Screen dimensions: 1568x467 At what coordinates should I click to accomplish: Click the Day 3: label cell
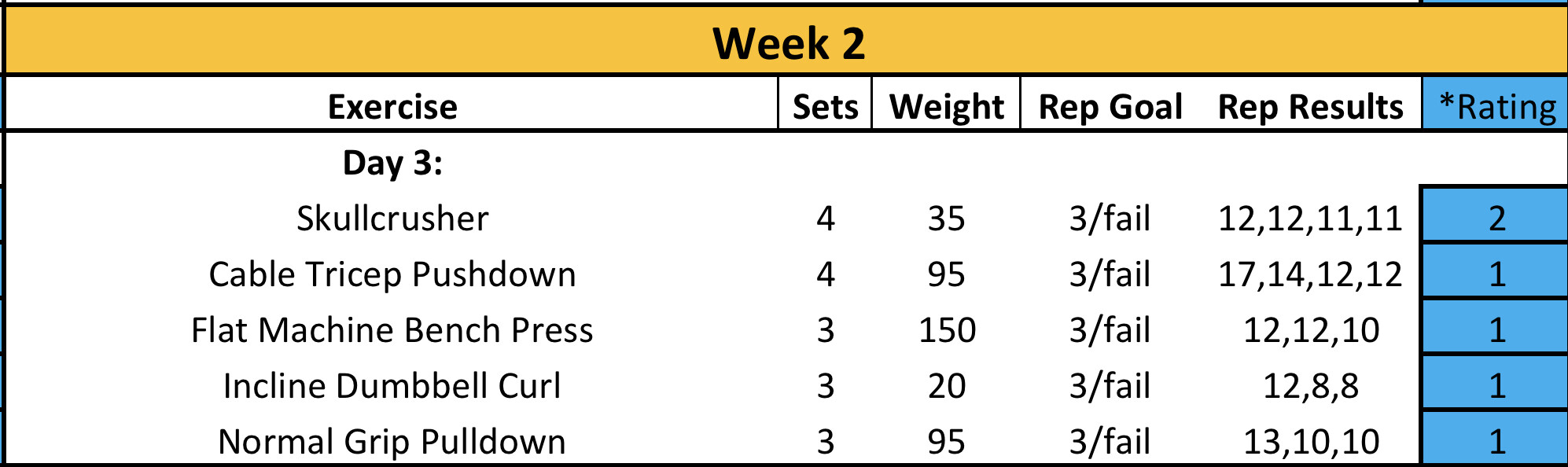click(x=392, y=163)
